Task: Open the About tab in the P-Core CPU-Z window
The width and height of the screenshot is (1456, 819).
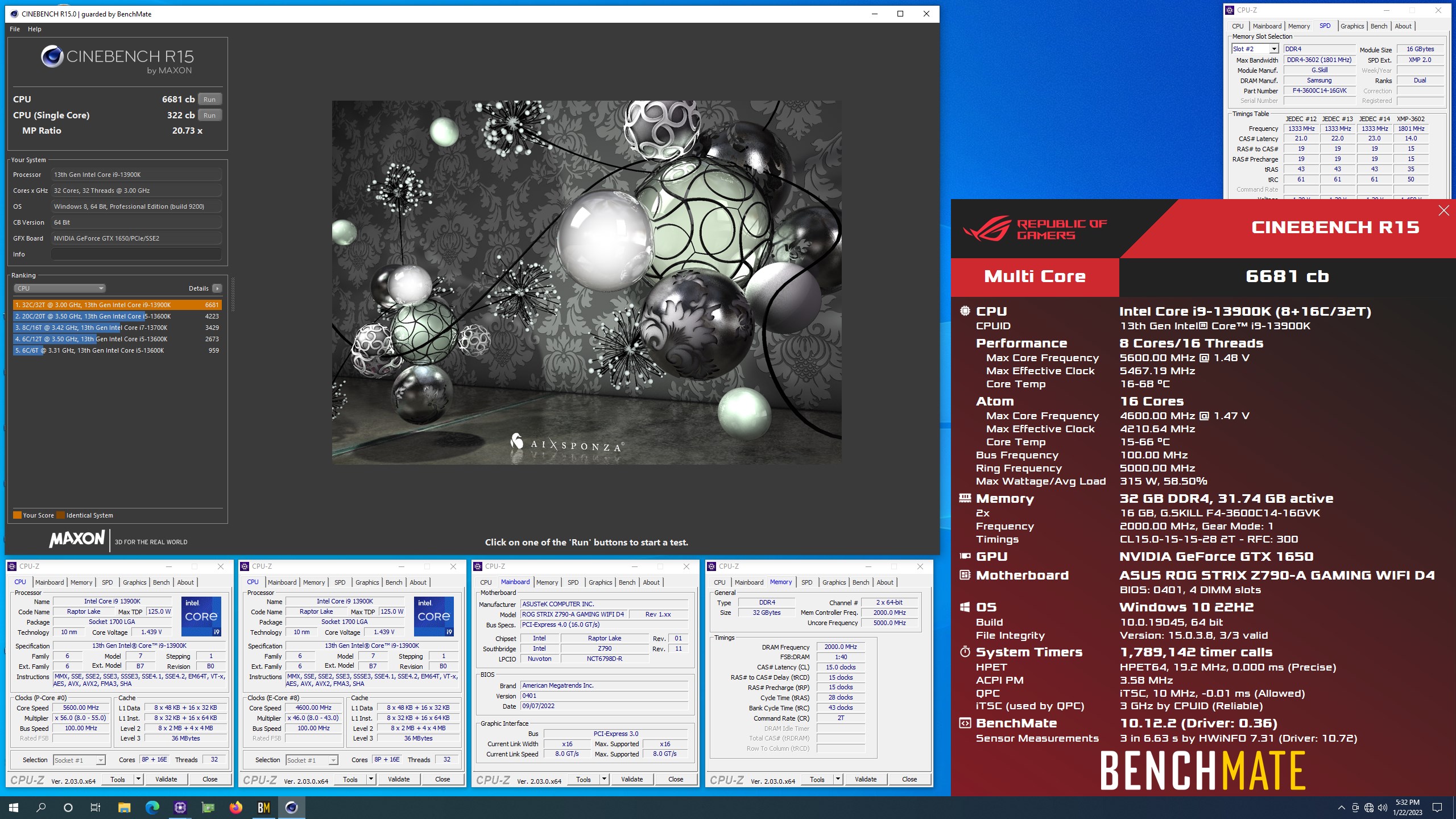Action: coord(185,582)
